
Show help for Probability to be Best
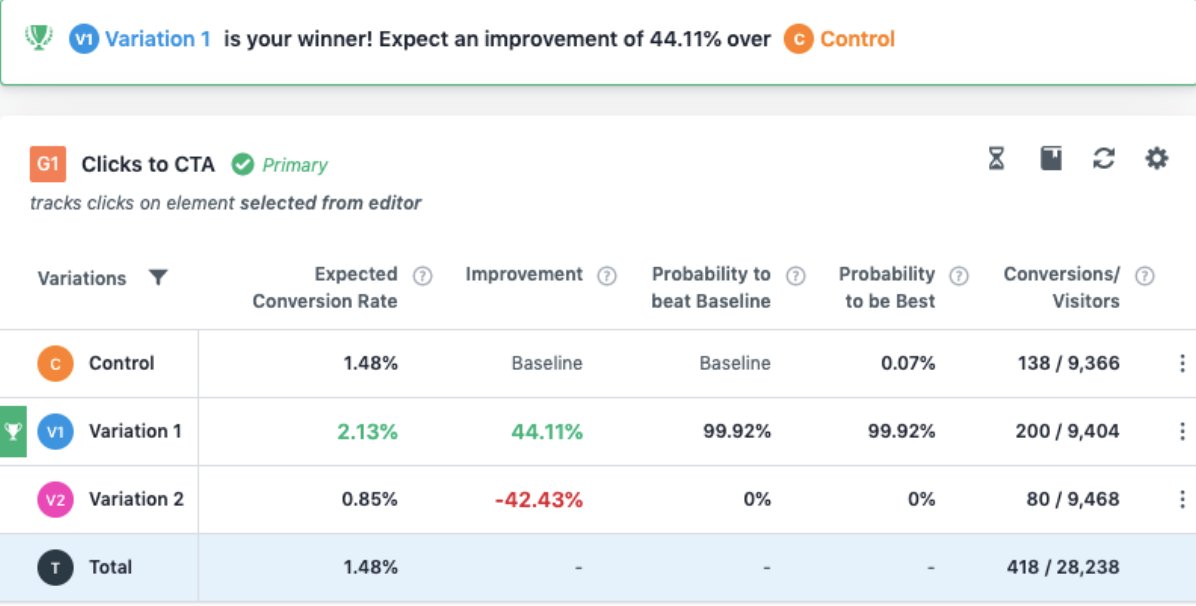coord(959,276)
